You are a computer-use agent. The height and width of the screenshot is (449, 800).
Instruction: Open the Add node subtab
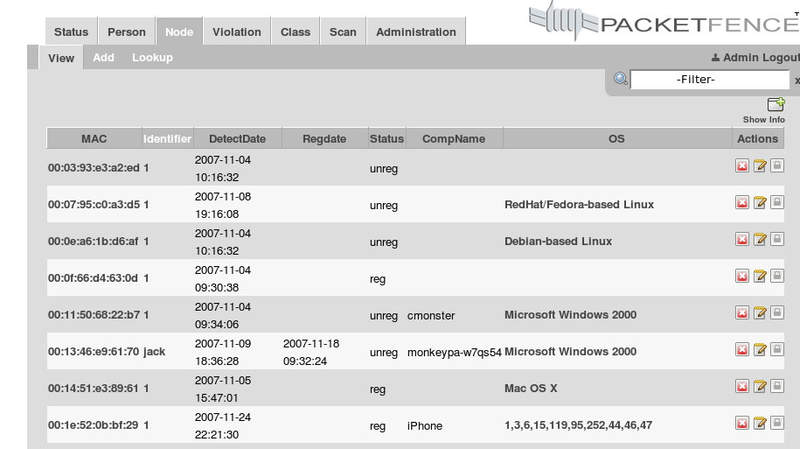104,58
